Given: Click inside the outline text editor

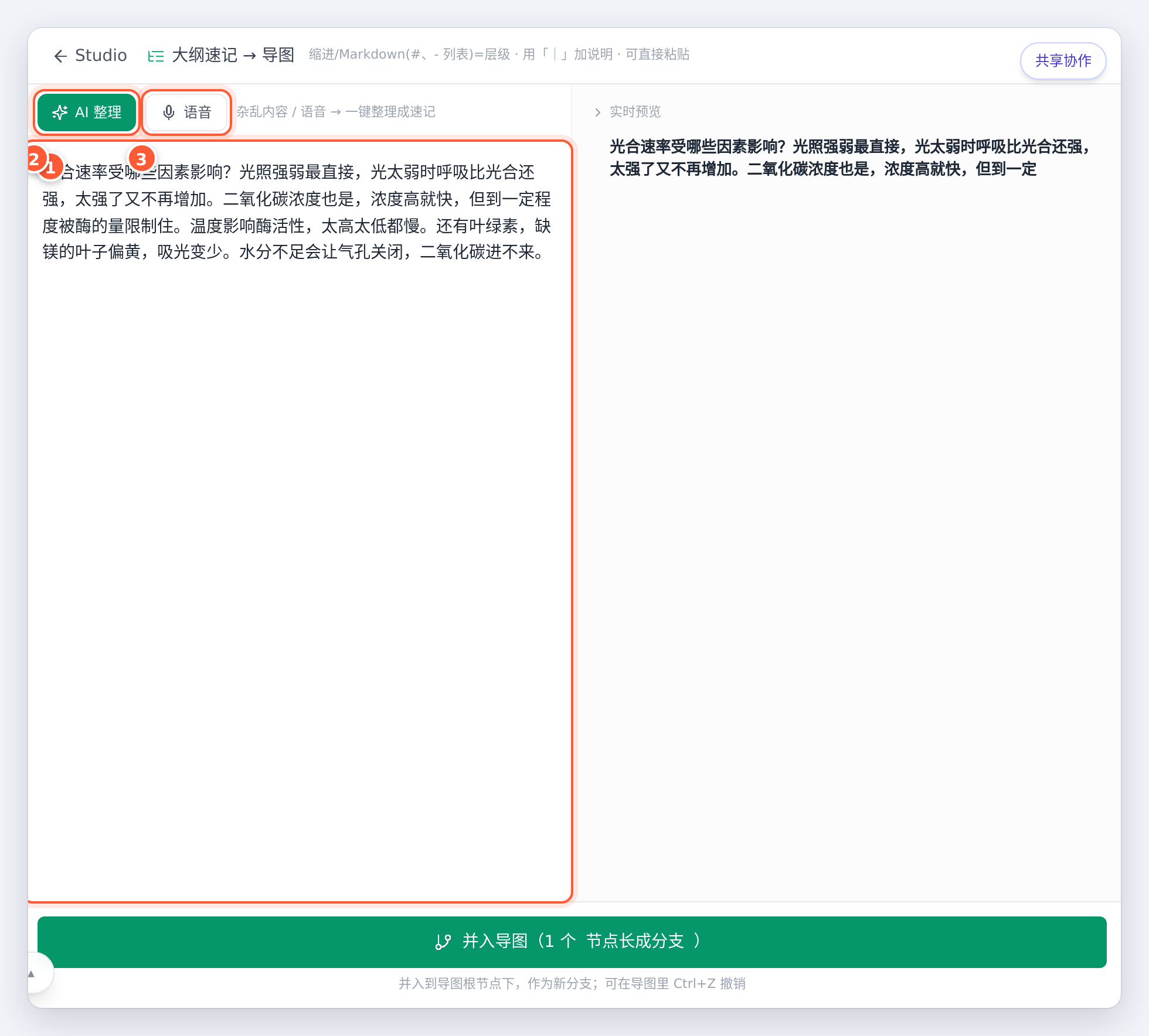Looking at the screenshot, I should [300, 522].
